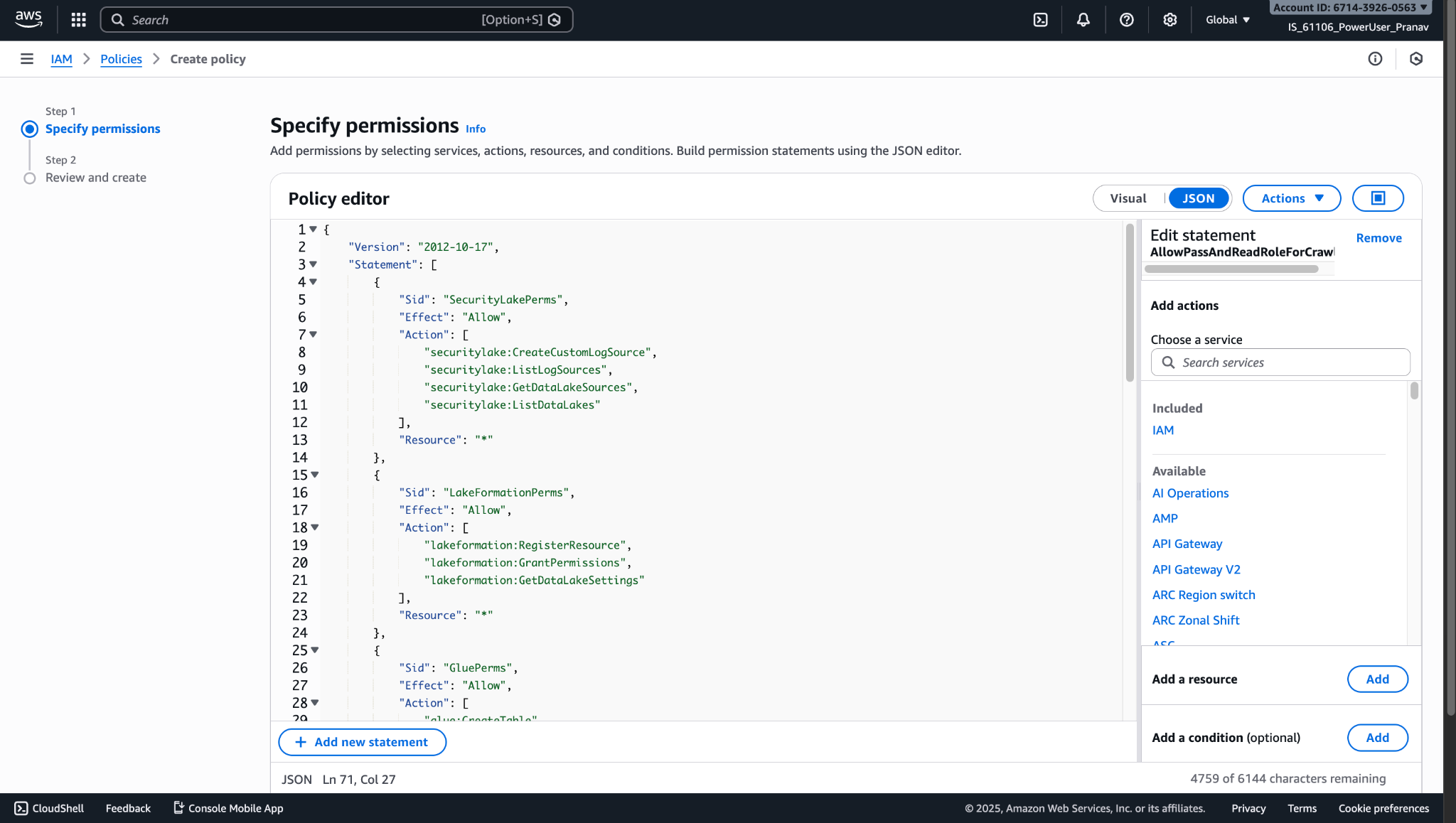The height and width of the screenshot is (823, 1456).
Task: Collapse the Action fold at line 28
Action: [x=314, y=703]
